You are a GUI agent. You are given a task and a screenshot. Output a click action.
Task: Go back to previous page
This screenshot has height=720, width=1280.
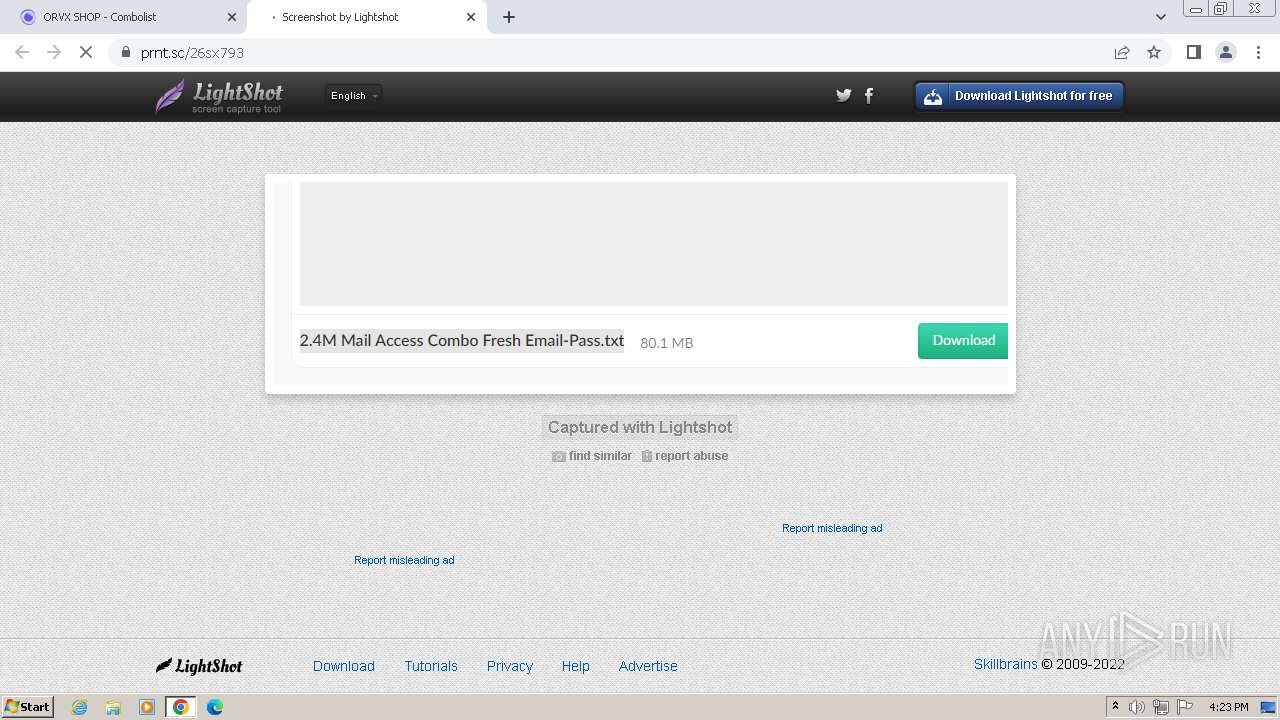[x=22, y=52]
